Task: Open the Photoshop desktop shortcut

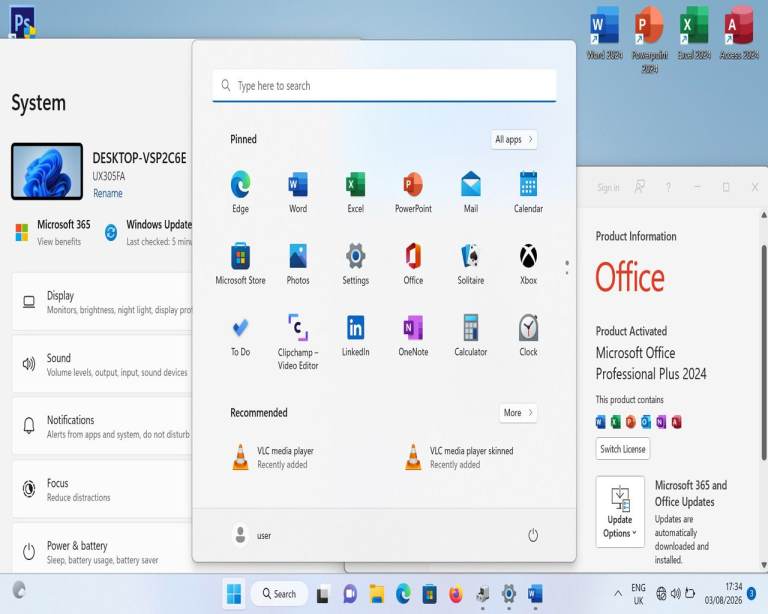Action: (23, 22)
